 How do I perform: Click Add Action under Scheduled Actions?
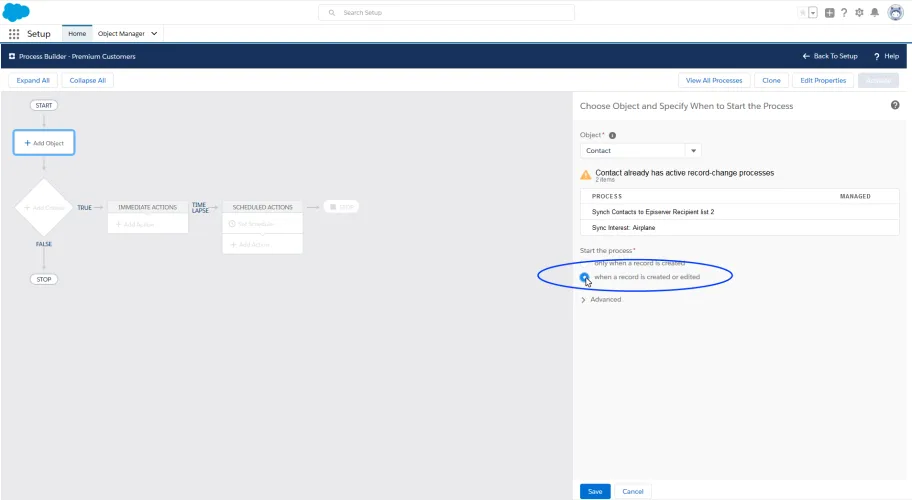[x=250, y=245]
